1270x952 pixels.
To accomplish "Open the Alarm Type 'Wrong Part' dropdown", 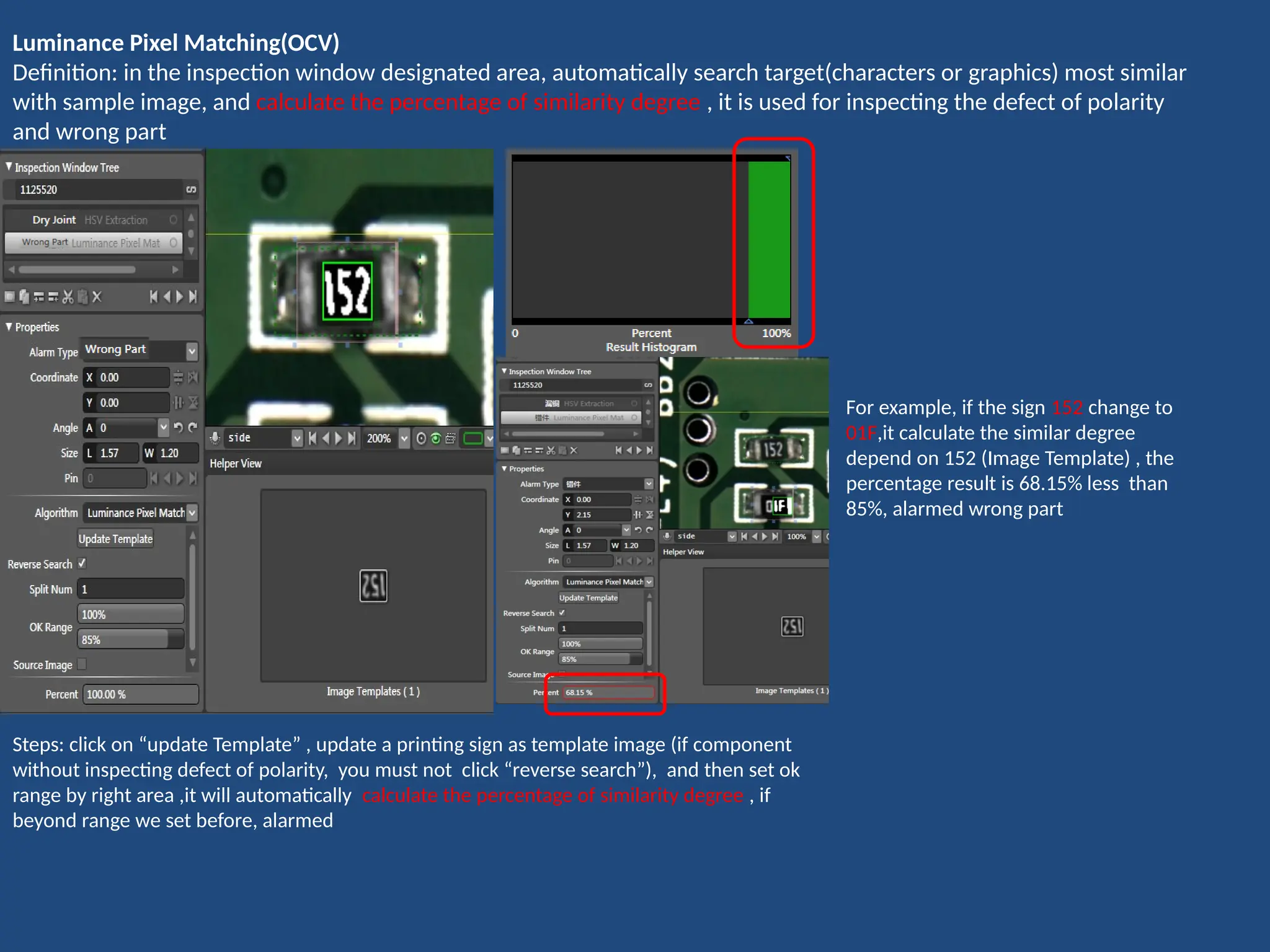I will (x=192, y=351).
